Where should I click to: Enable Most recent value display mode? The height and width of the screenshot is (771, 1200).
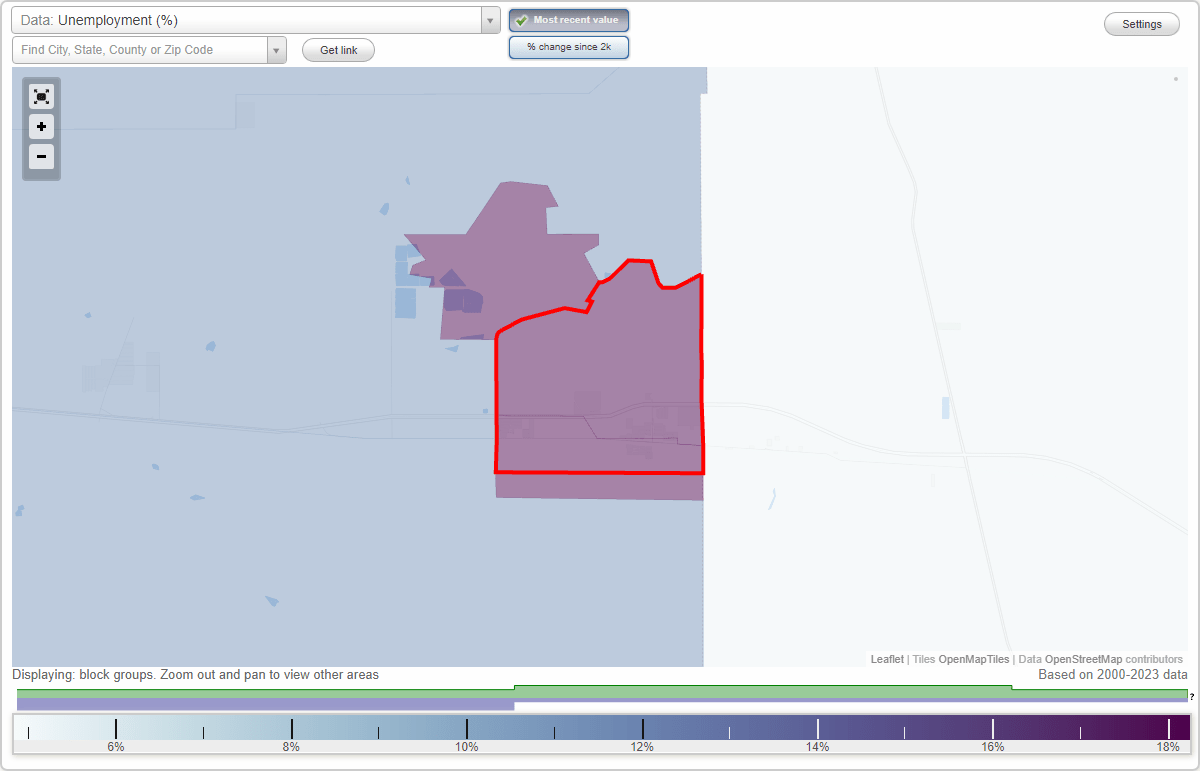pyautogui.click(x=568, y=19)
